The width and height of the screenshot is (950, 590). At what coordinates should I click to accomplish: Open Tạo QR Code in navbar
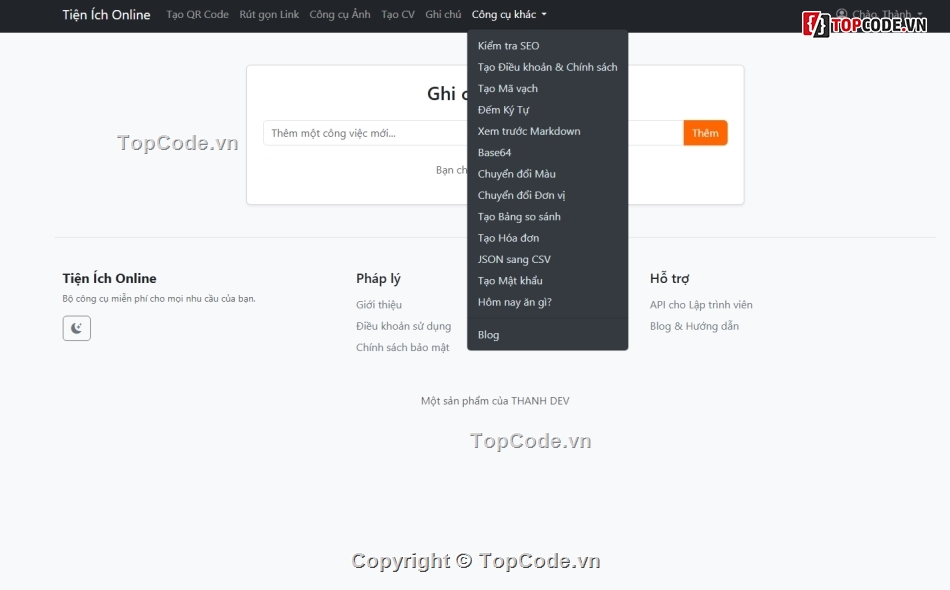tap(197, 15)
